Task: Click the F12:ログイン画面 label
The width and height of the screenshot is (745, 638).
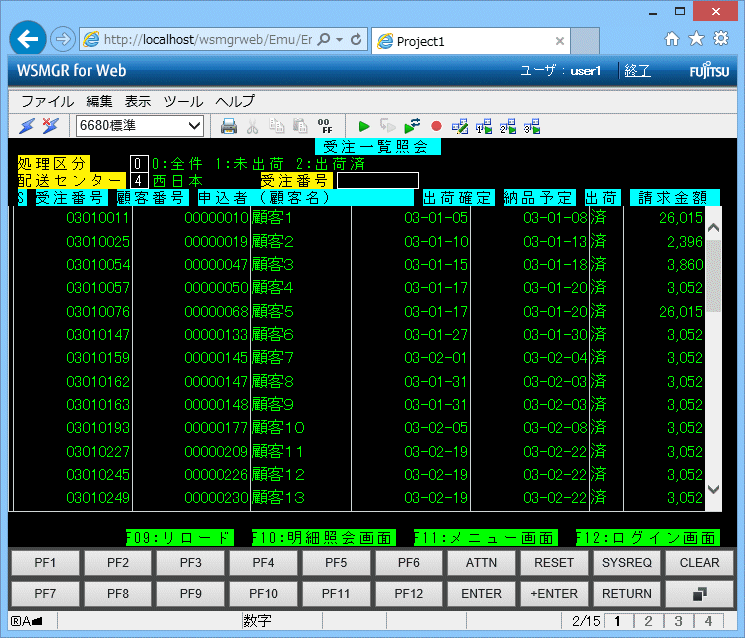Action: (x=648, y=538)
